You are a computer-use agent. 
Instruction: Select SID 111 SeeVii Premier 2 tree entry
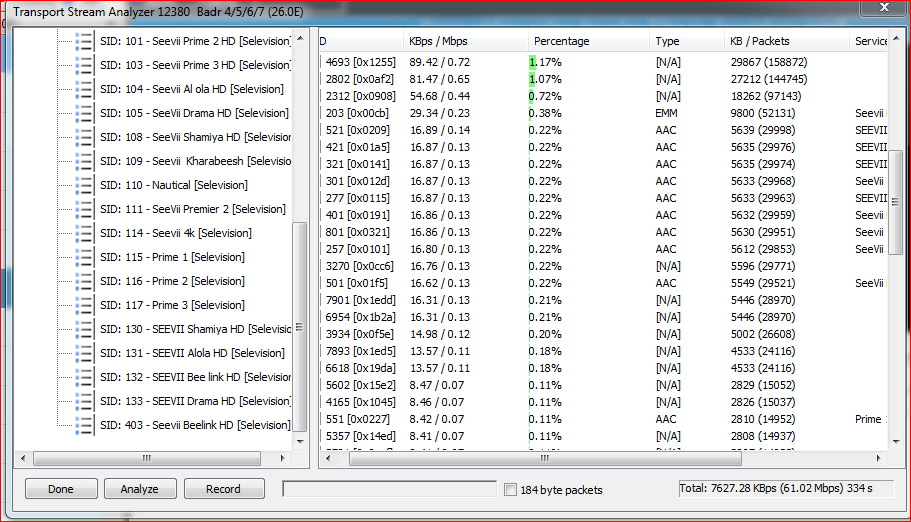tap(192, 209)
